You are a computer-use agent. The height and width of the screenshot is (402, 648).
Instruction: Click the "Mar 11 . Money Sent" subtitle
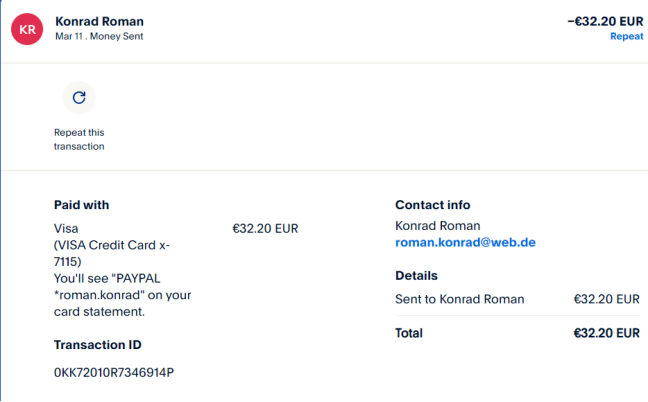99,37
